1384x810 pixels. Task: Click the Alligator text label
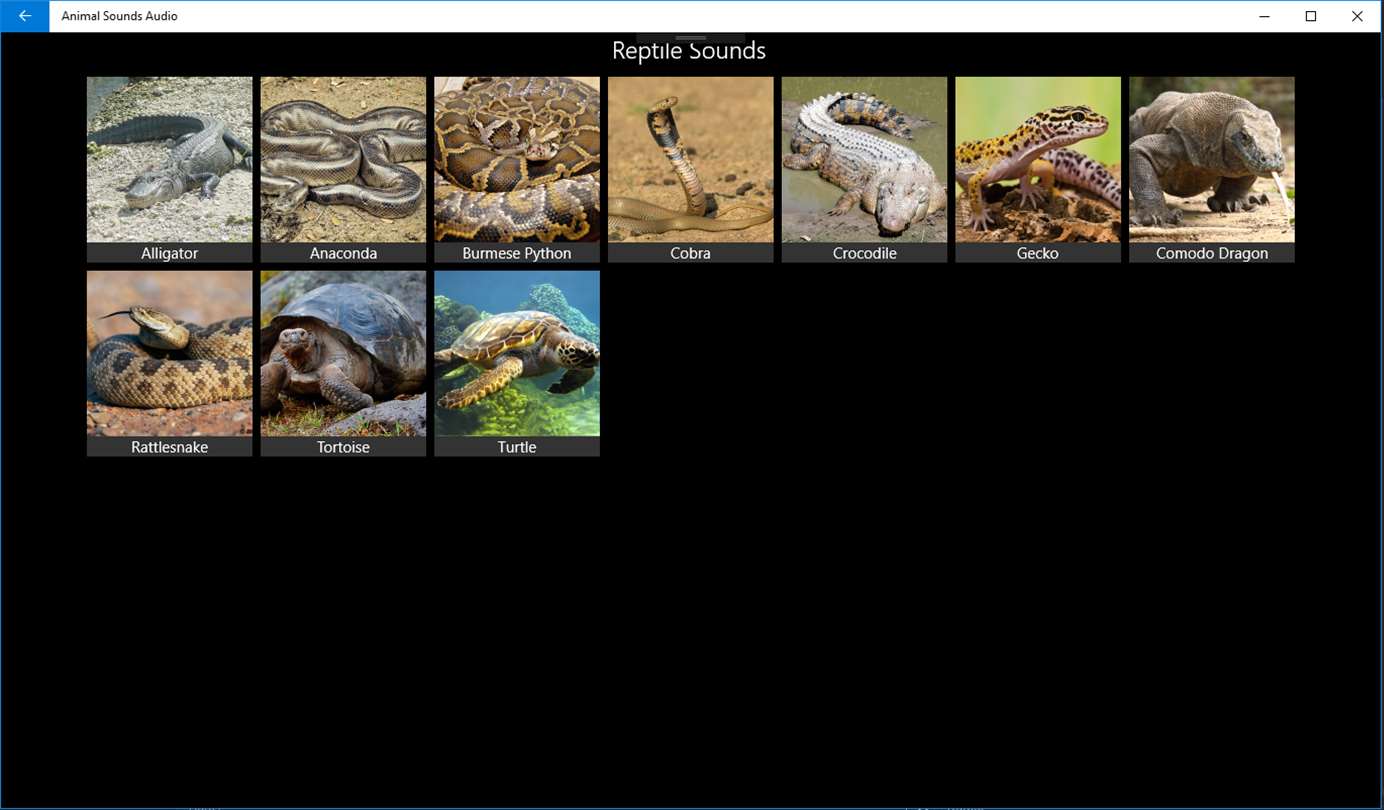click(169, 253)
